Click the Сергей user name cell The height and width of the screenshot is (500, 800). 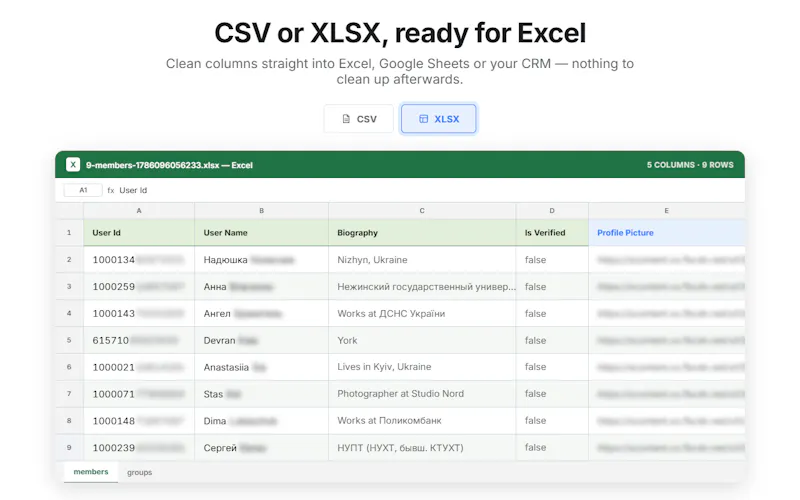(262, 447)
